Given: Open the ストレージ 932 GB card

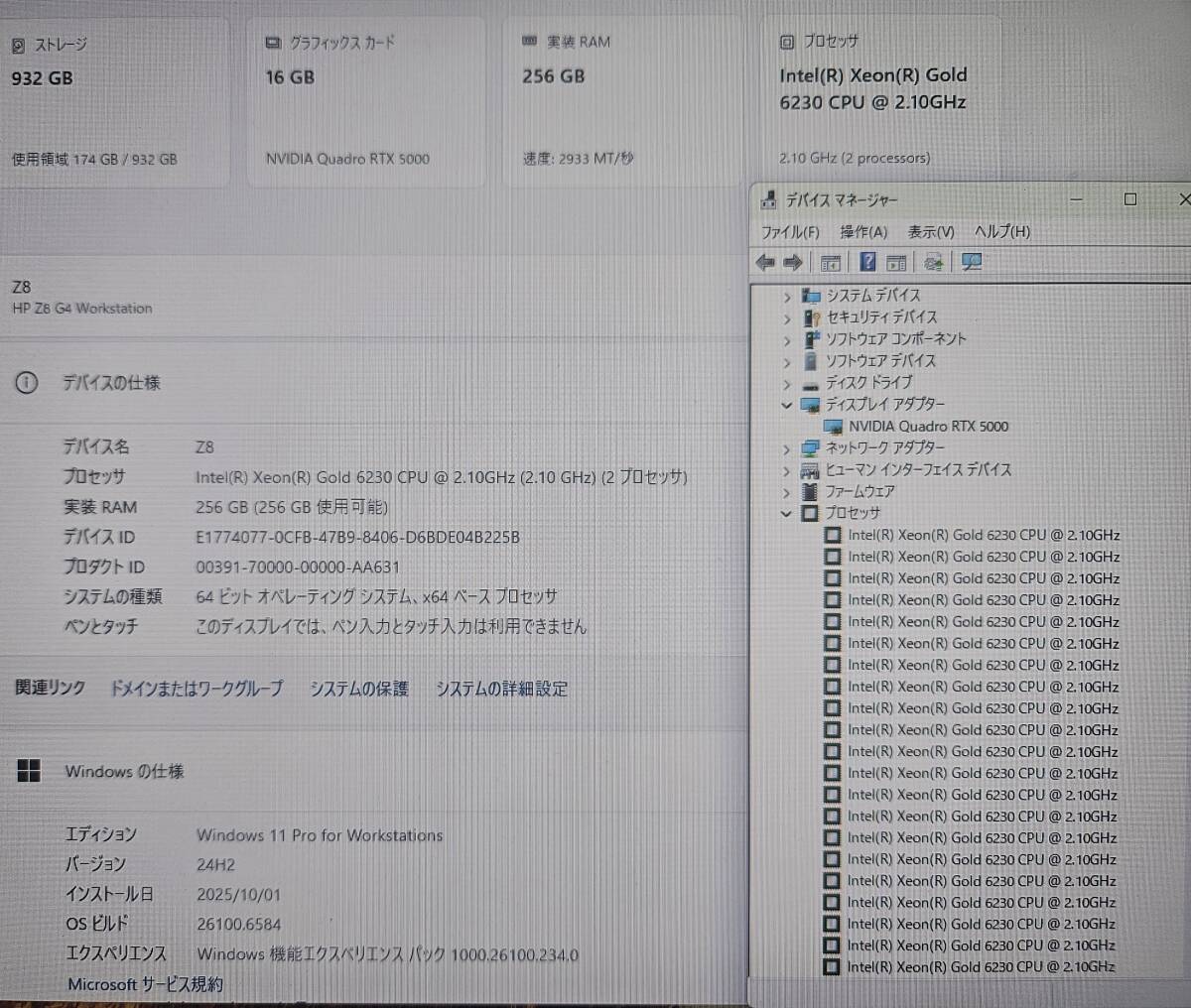Looking at the screenshot, I should 115,101.
